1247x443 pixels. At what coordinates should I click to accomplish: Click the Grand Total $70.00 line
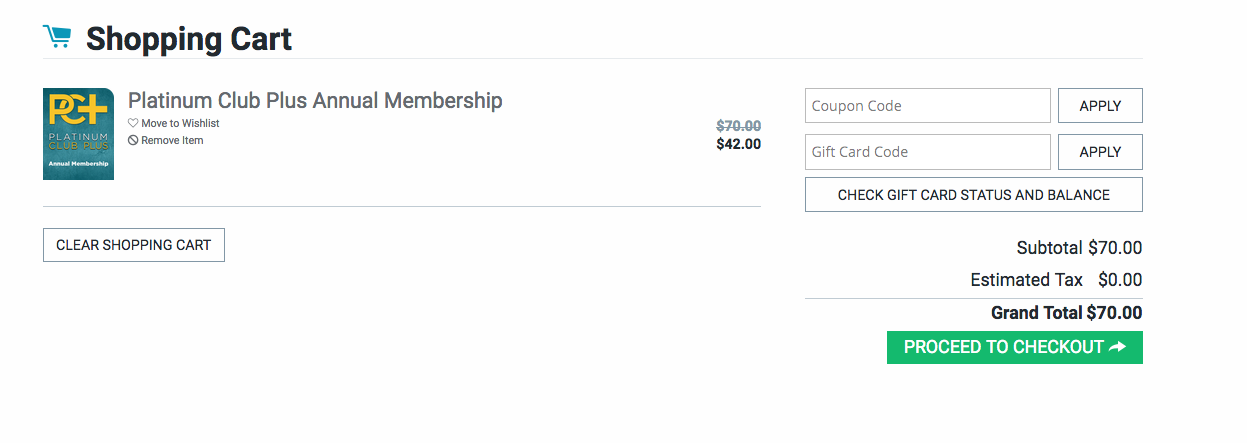(1066, 313)
